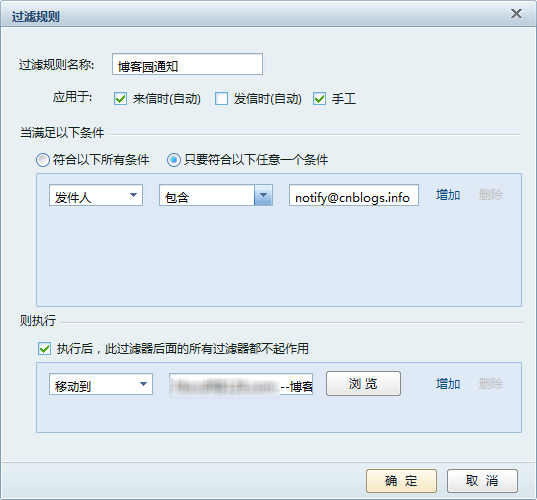Confirm with the 确定 button

[401, 481]
